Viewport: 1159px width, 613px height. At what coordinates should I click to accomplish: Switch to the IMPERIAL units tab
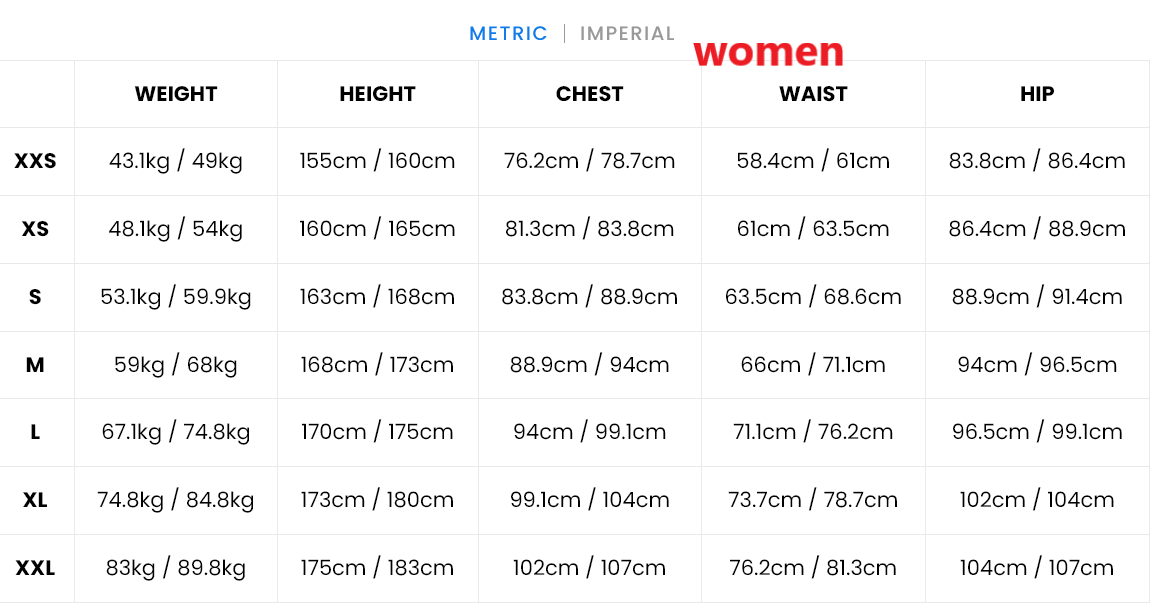(x=627, y=34)
